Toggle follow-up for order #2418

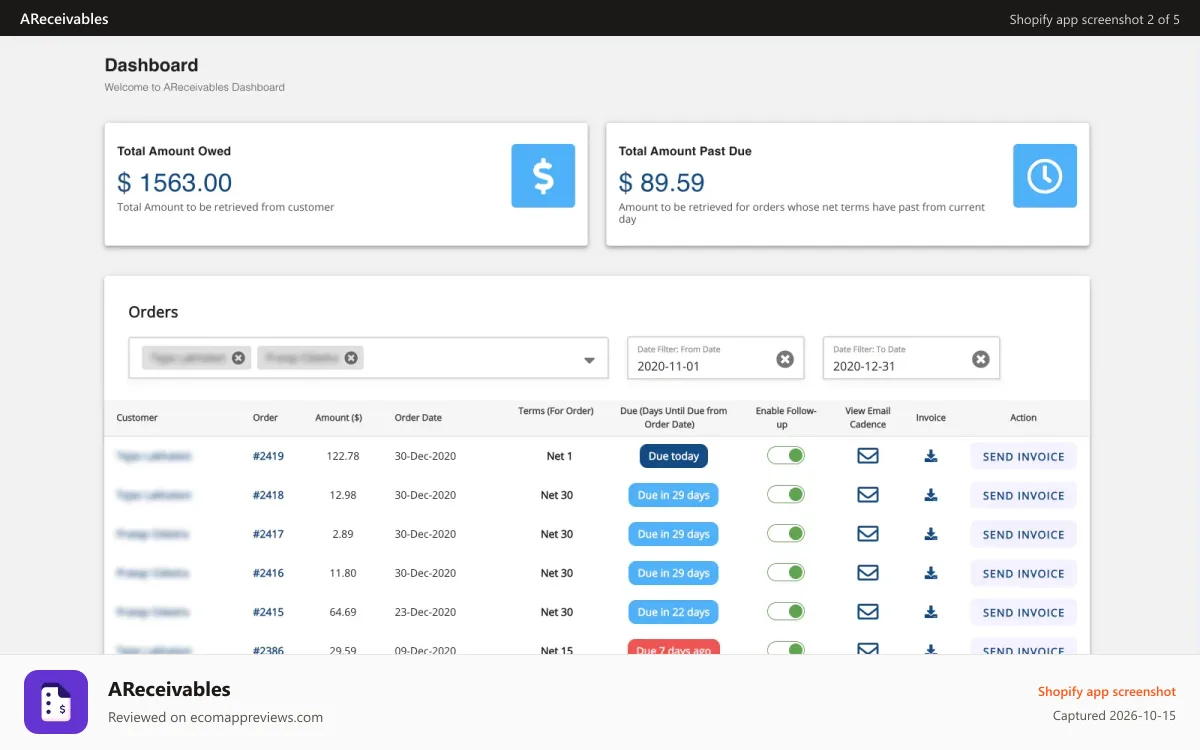click(x=786, y=495)
